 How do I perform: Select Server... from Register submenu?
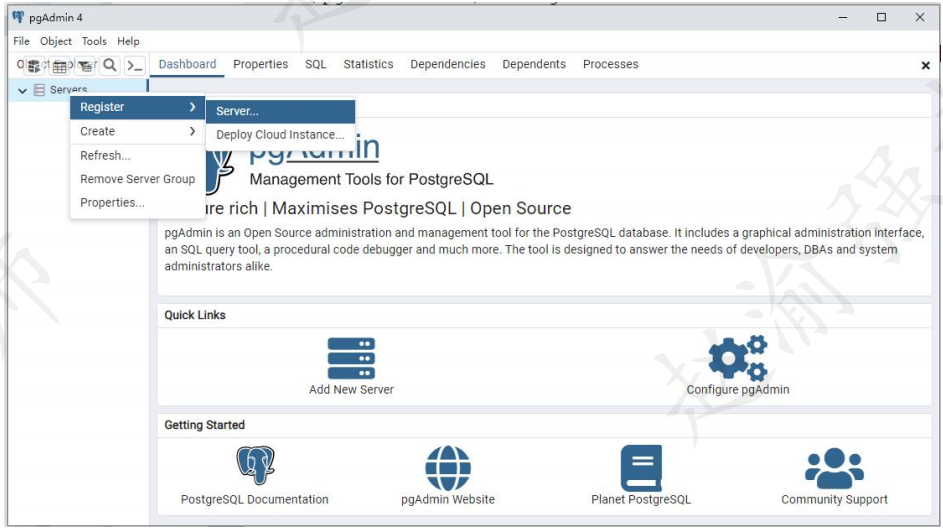point(280,111)
